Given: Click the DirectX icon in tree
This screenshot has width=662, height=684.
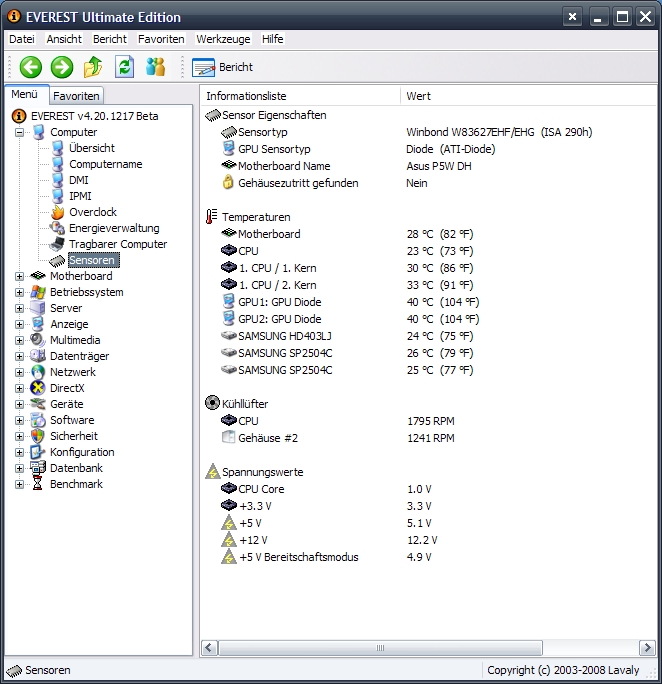Looking at the screenshot, I should pyautogui.click(x=38, y=388).
